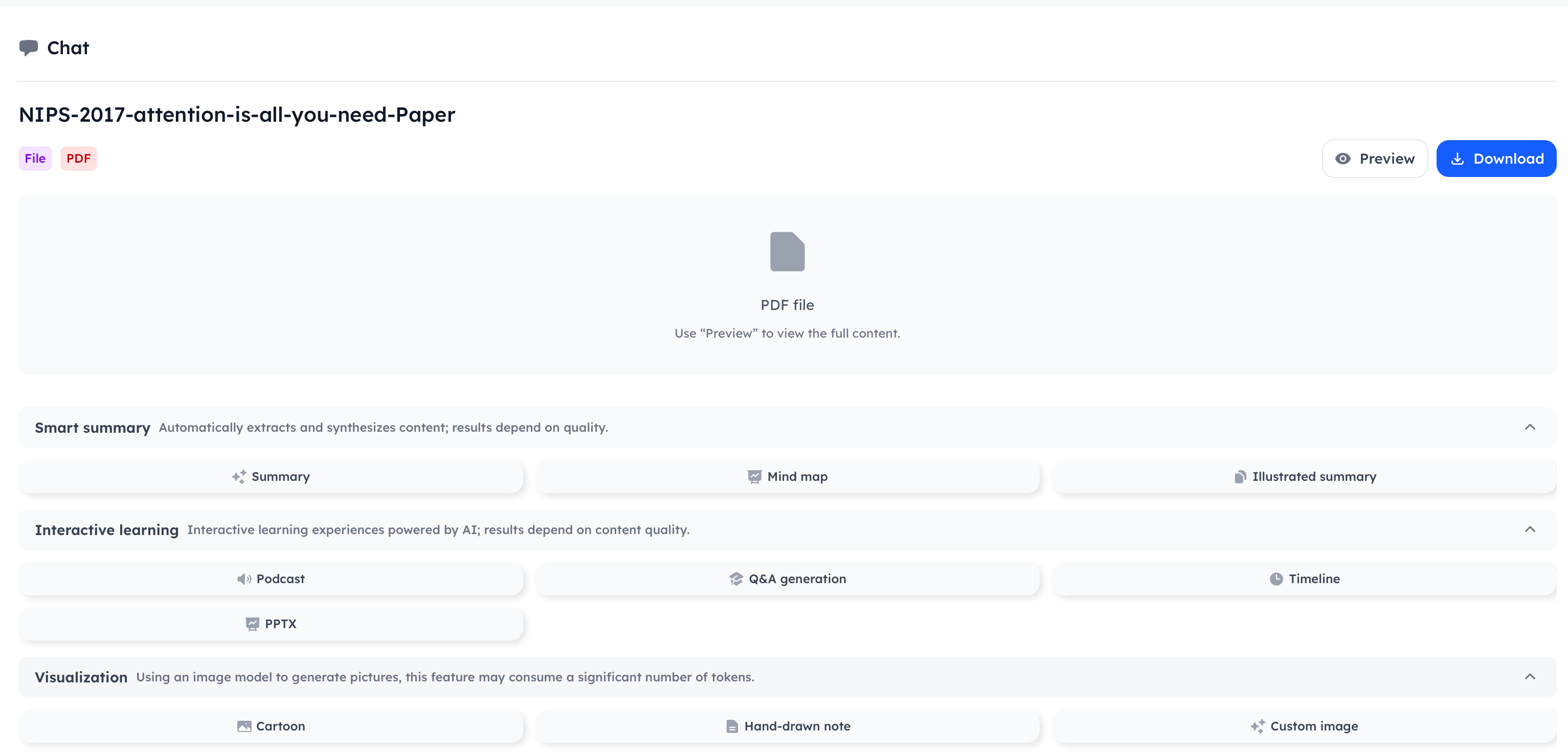The height and width of the screenshot is (755, 1568).
Task: Select the Summary sparkle icon
Action: click(239, 477)
